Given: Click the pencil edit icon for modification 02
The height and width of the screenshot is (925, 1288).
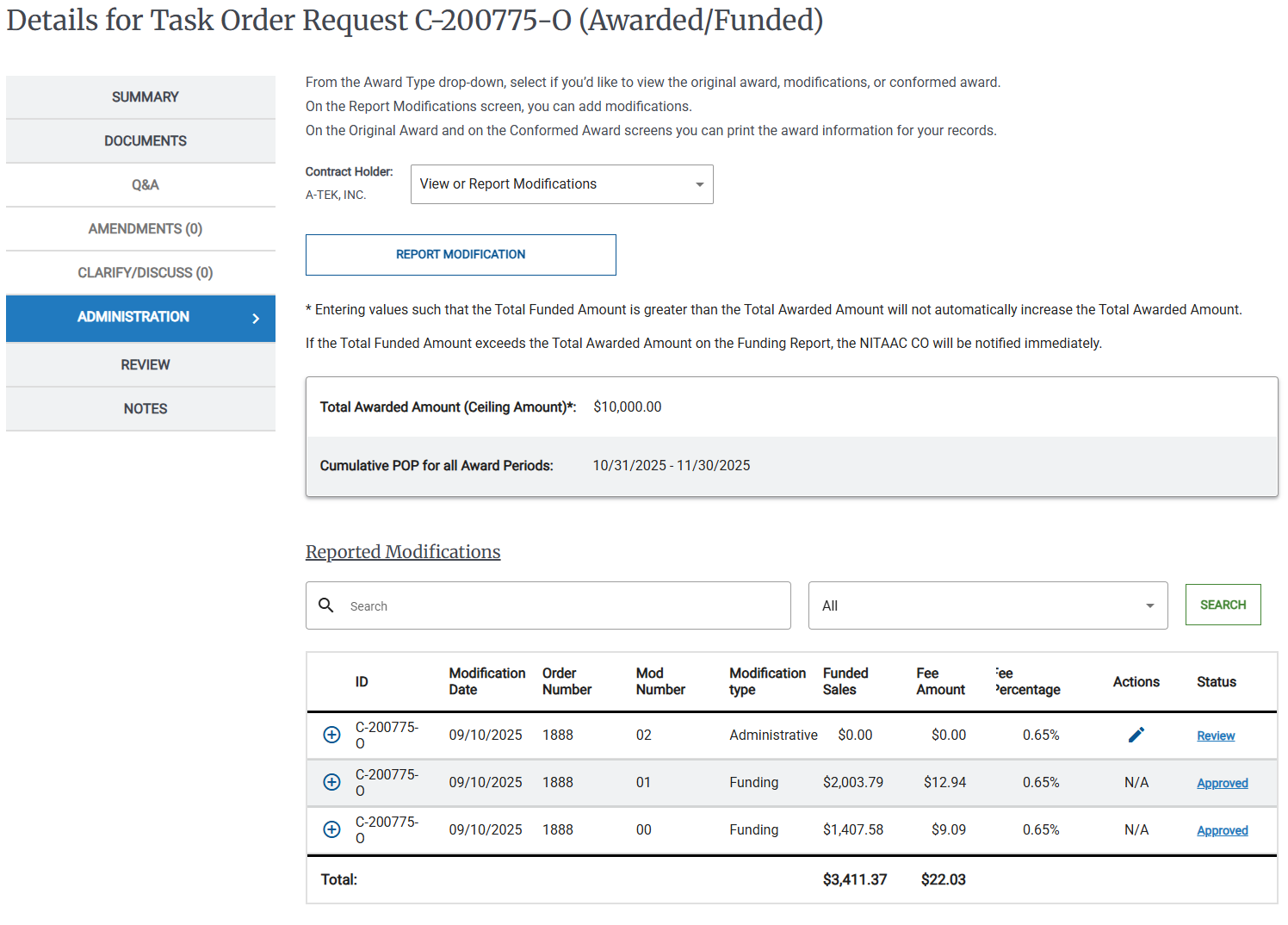Looking at the screenshot, I should [x=1136, y=735].
